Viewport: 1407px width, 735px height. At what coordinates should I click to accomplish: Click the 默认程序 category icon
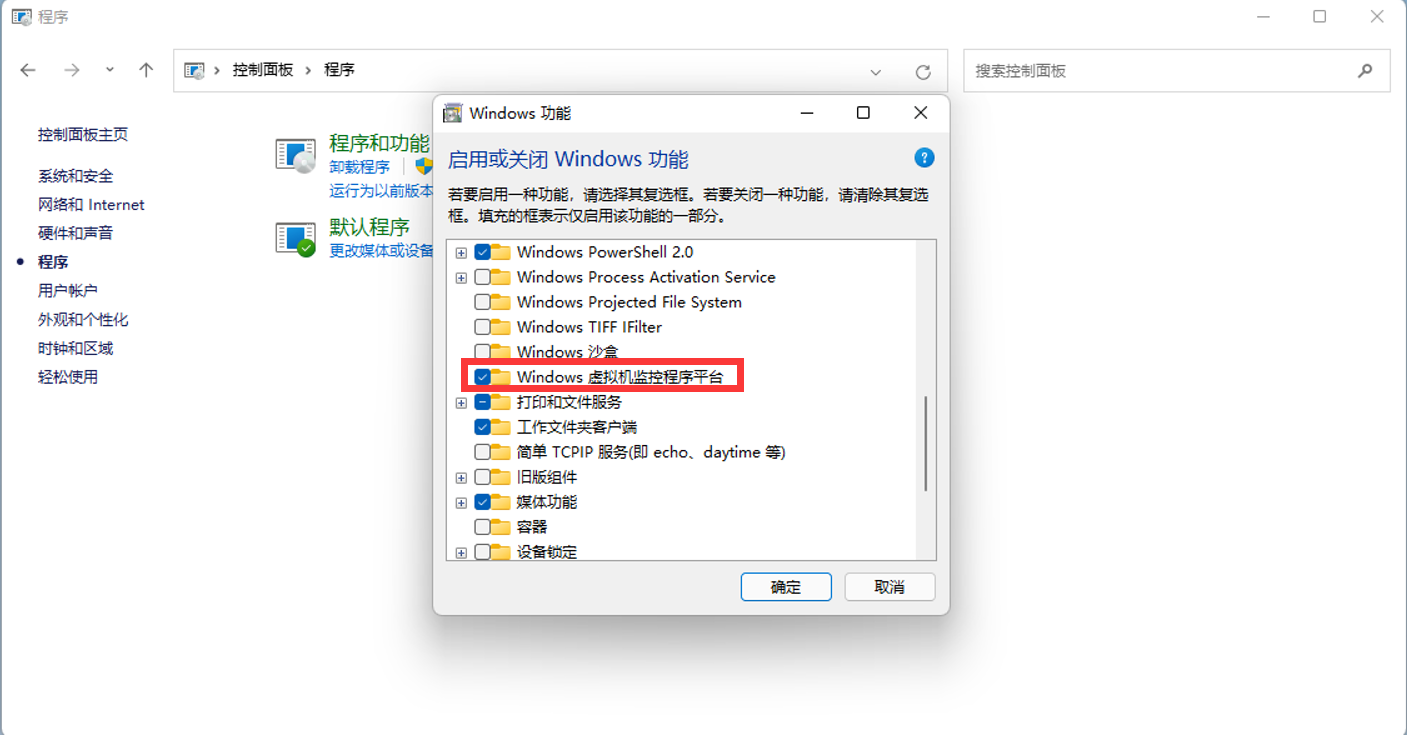tap(296, 238)
